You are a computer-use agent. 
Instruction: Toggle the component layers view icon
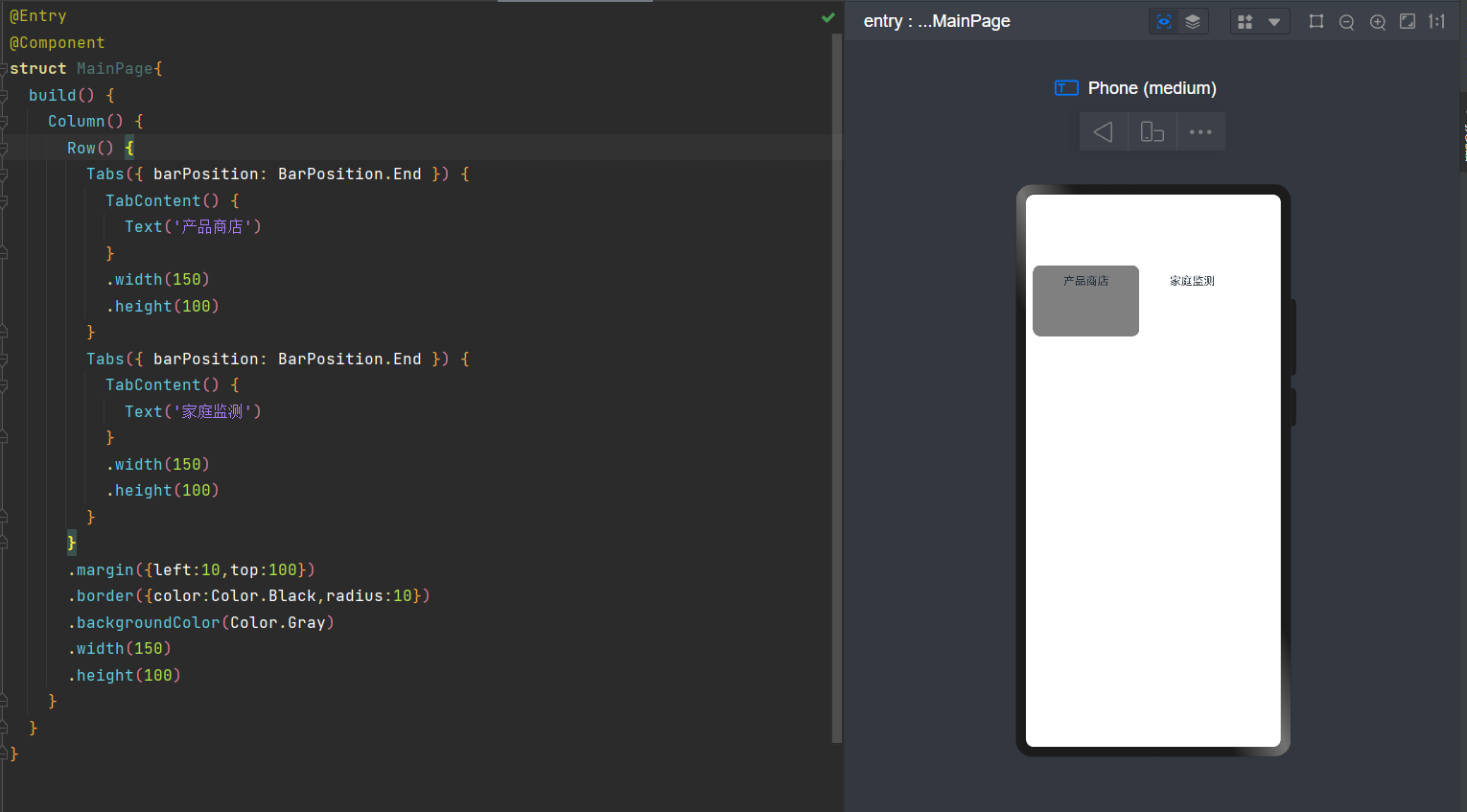pos(1193,22)
